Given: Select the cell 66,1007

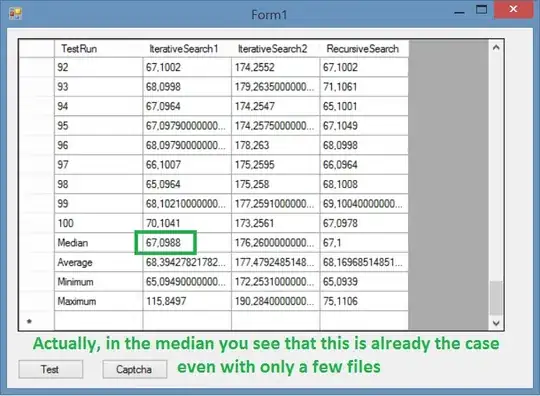Looking at the screenshot, I should [187, 165].
